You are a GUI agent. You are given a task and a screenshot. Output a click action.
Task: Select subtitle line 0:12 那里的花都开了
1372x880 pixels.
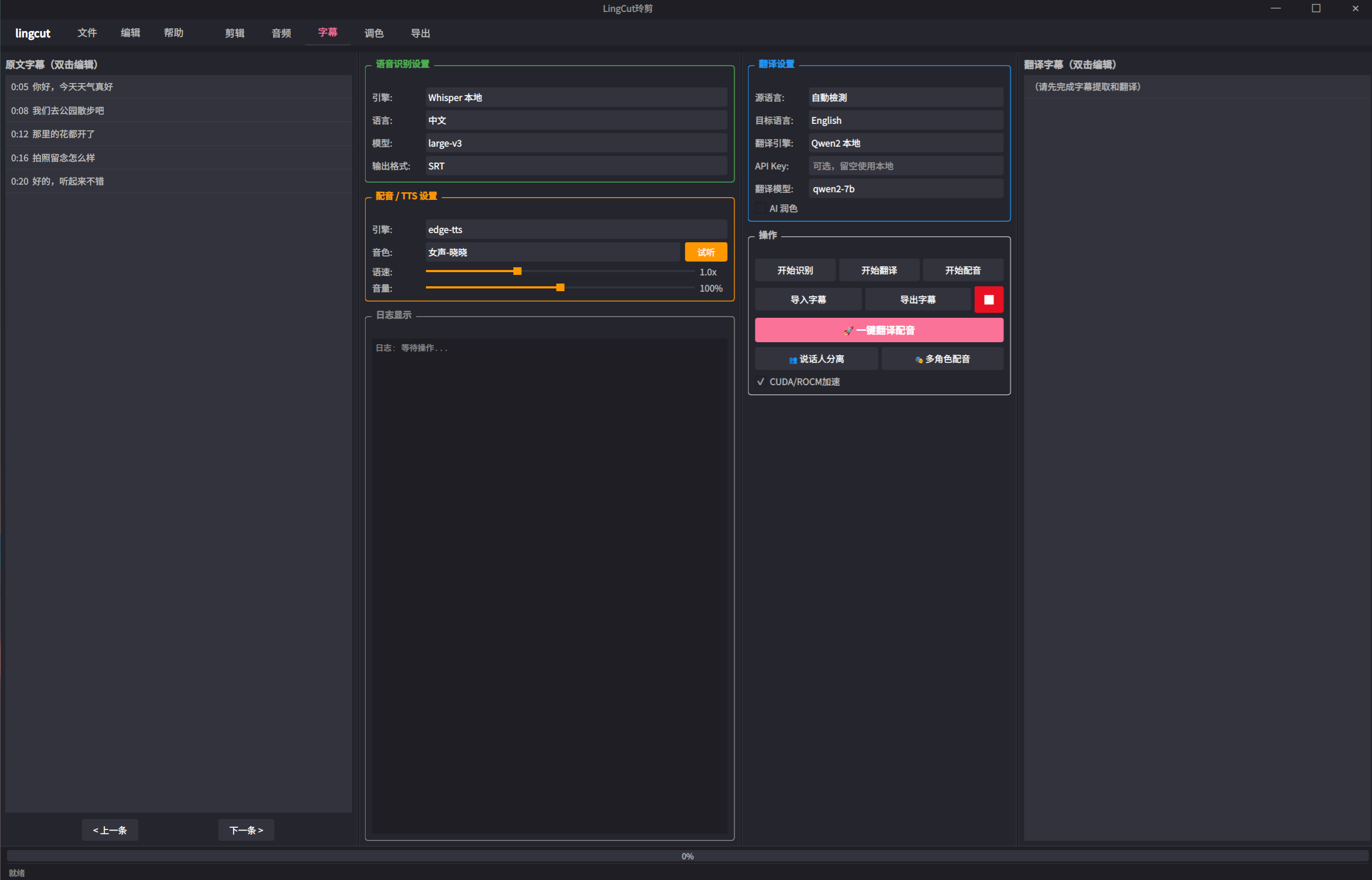[178, 134]
